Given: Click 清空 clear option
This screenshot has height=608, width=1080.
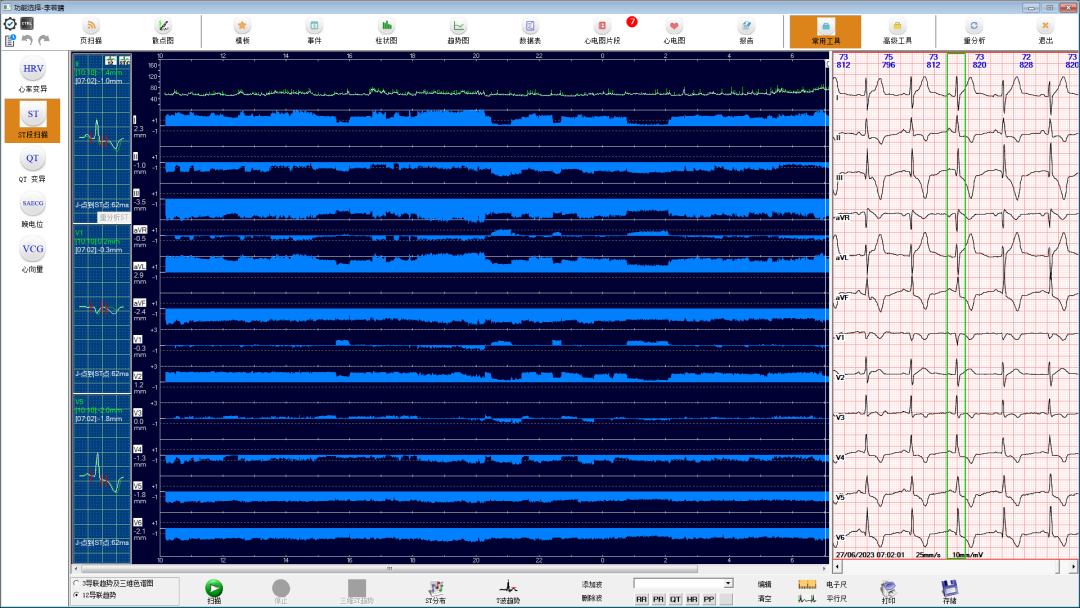Looking at the screenshot, I should tap(765, 598).
